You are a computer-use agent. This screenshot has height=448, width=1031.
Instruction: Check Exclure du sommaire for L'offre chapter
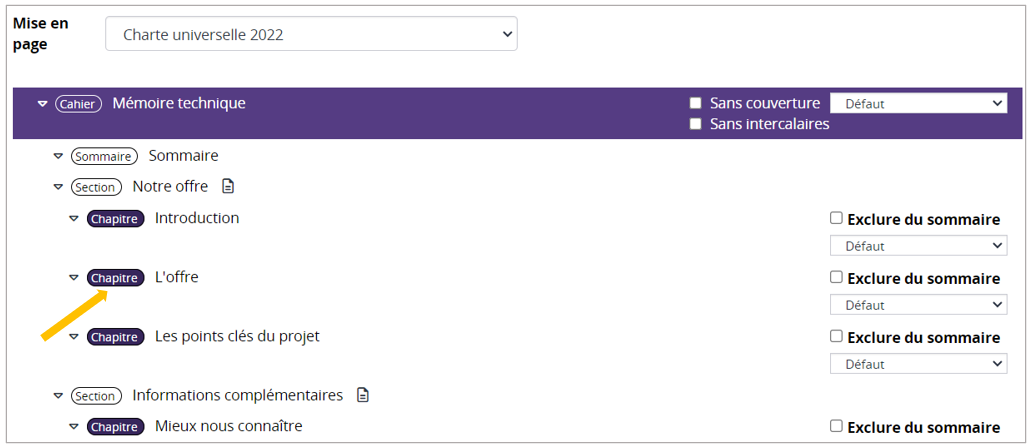(836, 277)
